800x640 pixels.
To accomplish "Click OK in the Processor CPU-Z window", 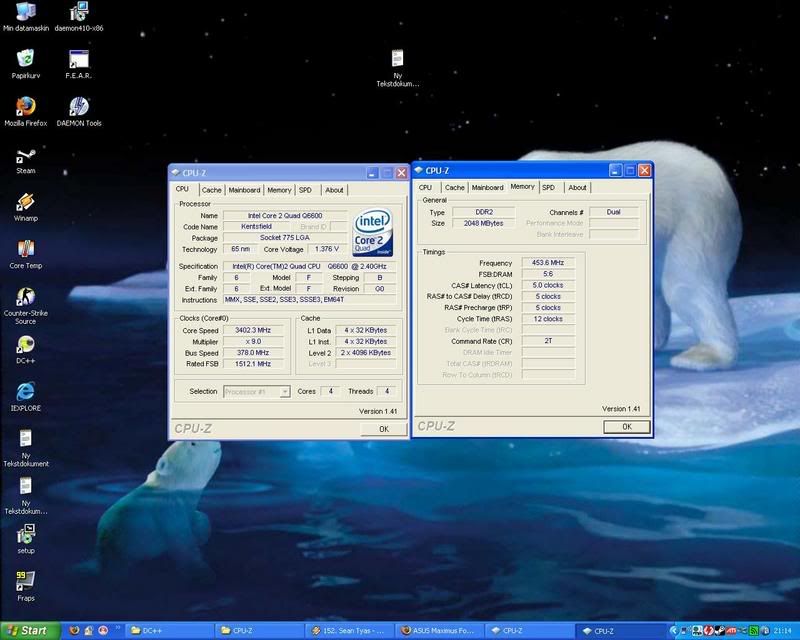I will point(384,429).
